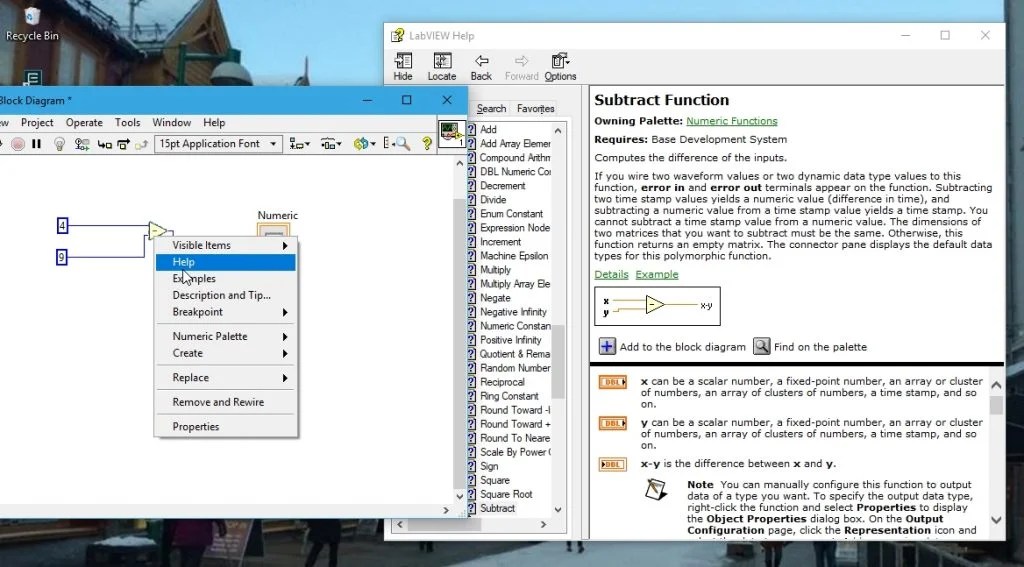The image size is (1024, 567).
Task: Click the Step Into icon
Action: coord(104,144)
